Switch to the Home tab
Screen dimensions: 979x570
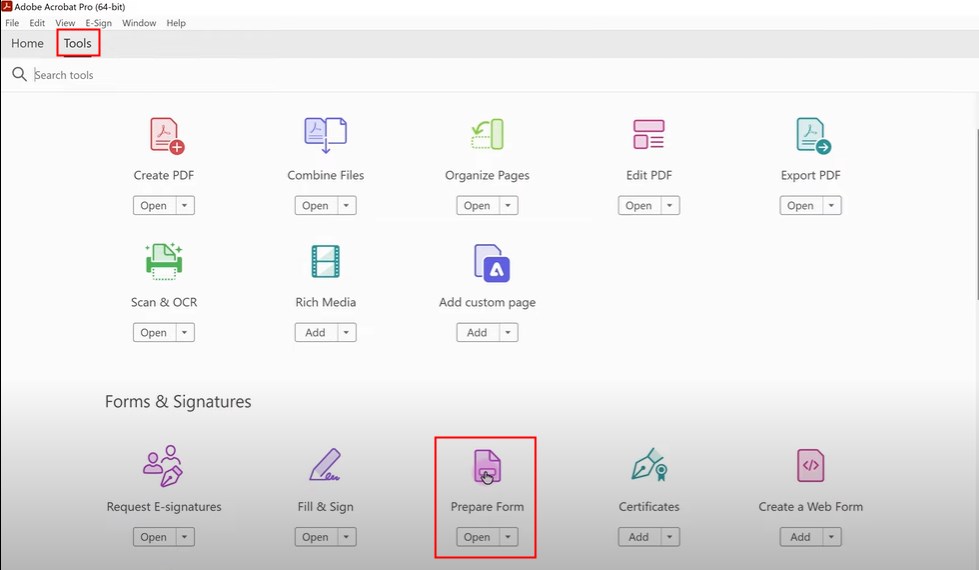coord(27,44)
